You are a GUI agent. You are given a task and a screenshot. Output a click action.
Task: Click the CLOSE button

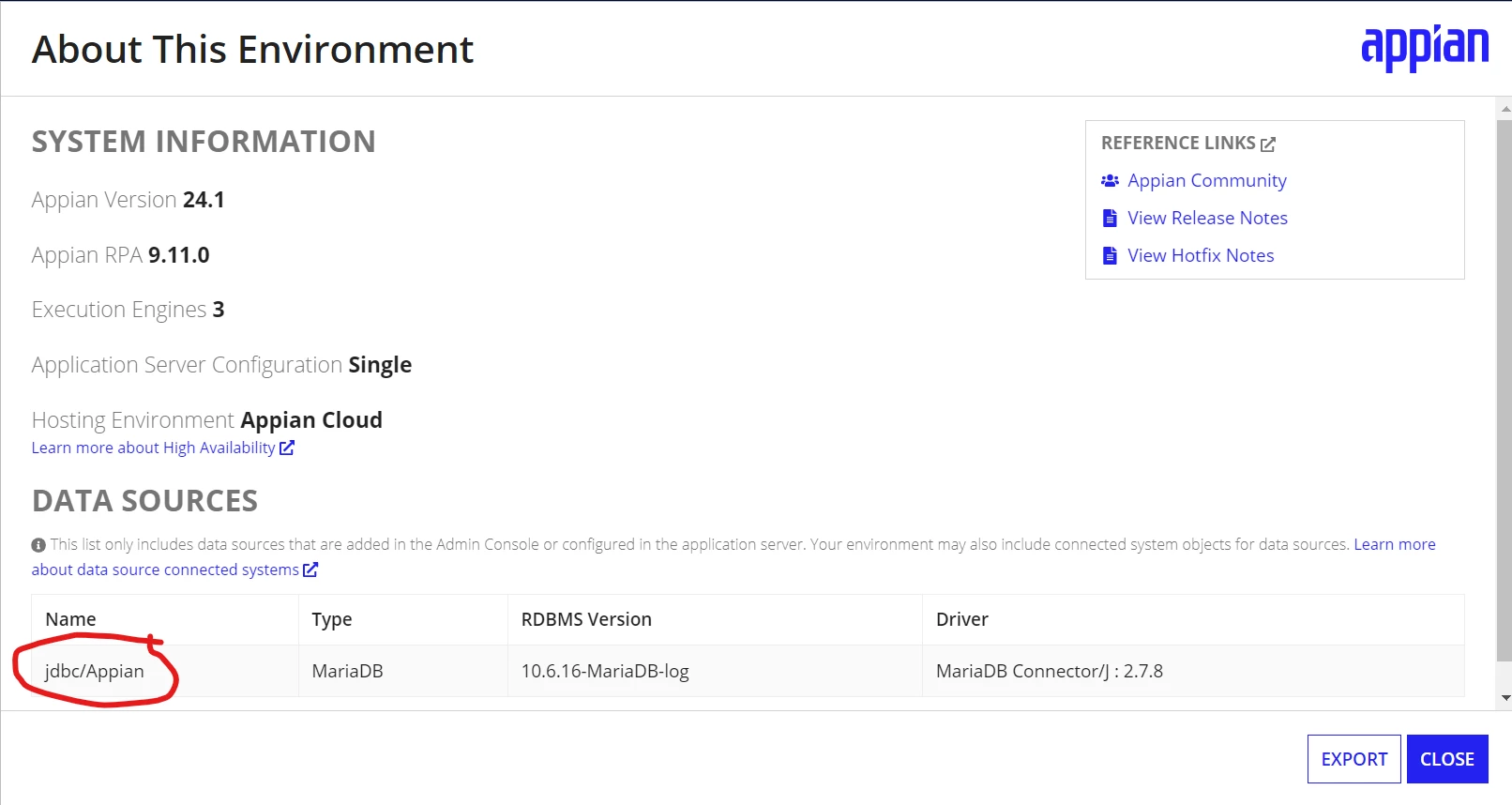point(1447,759)
